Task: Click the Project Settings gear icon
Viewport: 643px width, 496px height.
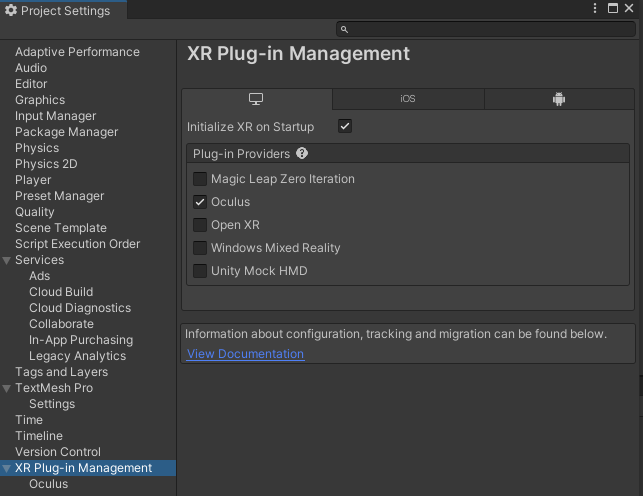Action: click(11, 10)
